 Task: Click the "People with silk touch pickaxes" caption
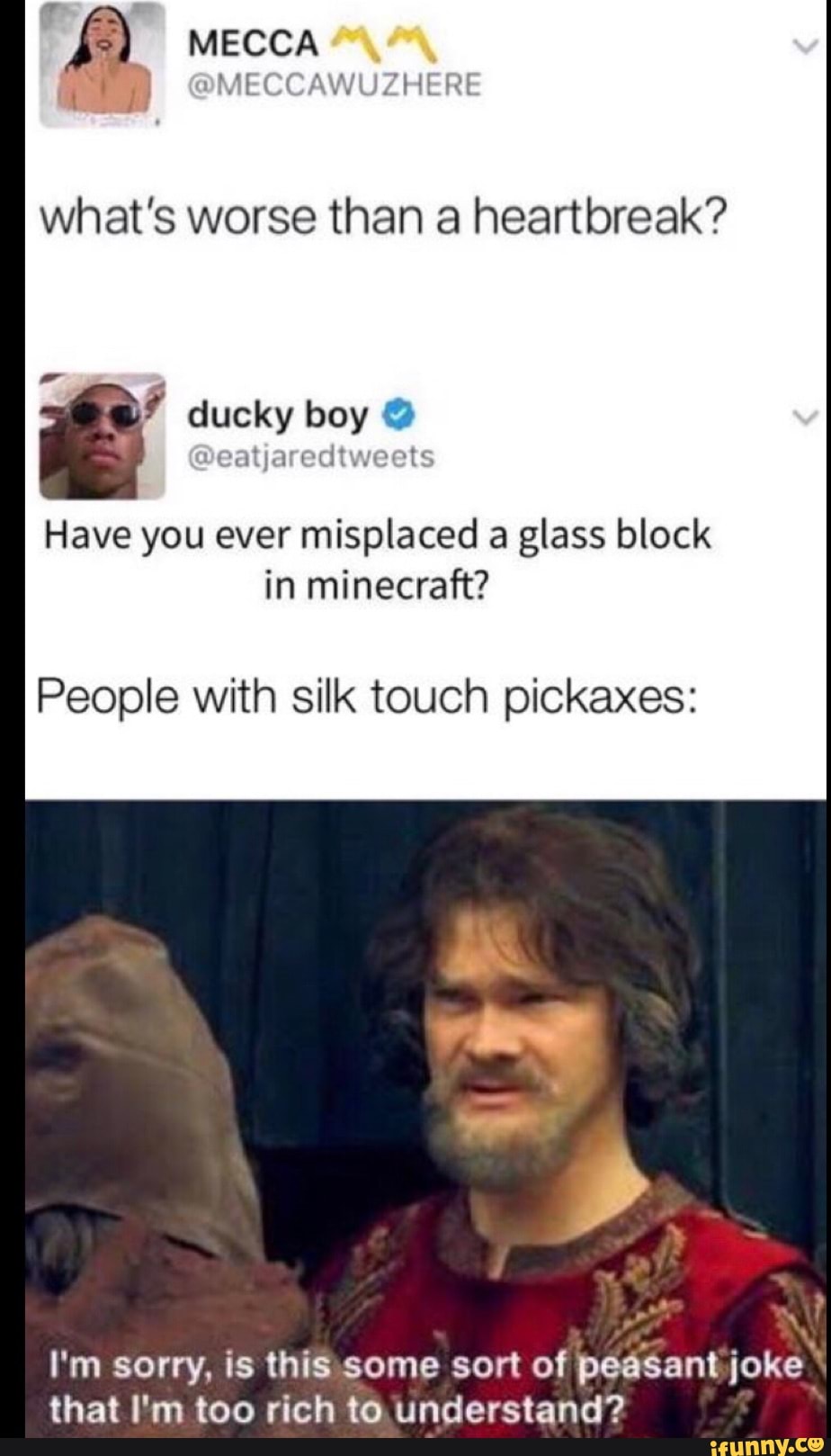pos(364,697)
